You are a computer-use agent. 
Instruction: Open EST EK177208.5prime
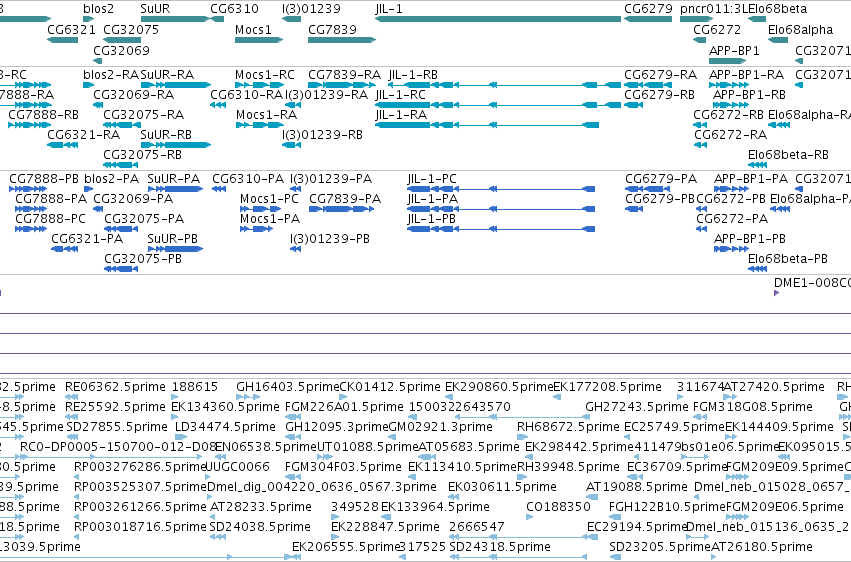607,387
